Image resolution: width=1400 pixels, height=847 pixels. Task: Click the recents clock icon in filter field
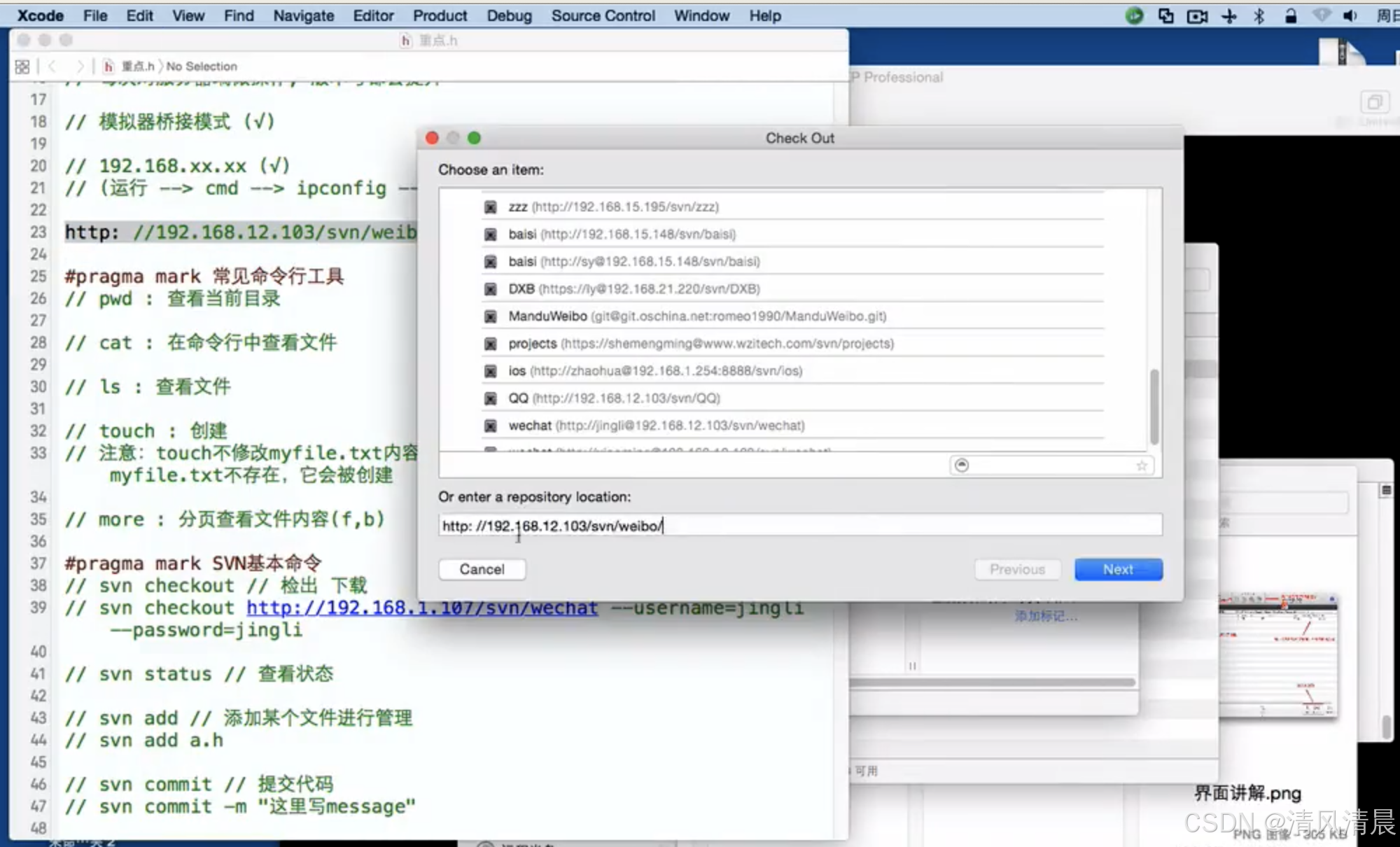(962, 465)
